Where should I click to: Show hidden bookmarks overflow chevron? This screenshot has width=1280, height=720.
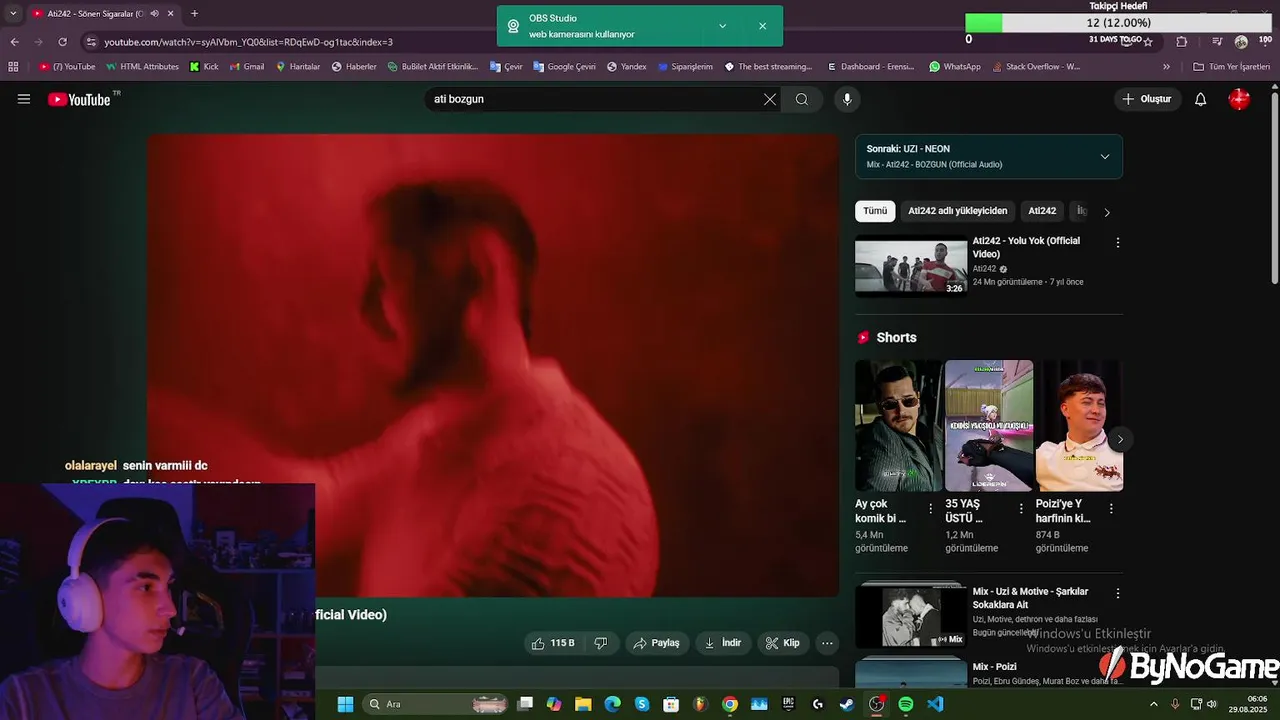[x=1166, y=67]
